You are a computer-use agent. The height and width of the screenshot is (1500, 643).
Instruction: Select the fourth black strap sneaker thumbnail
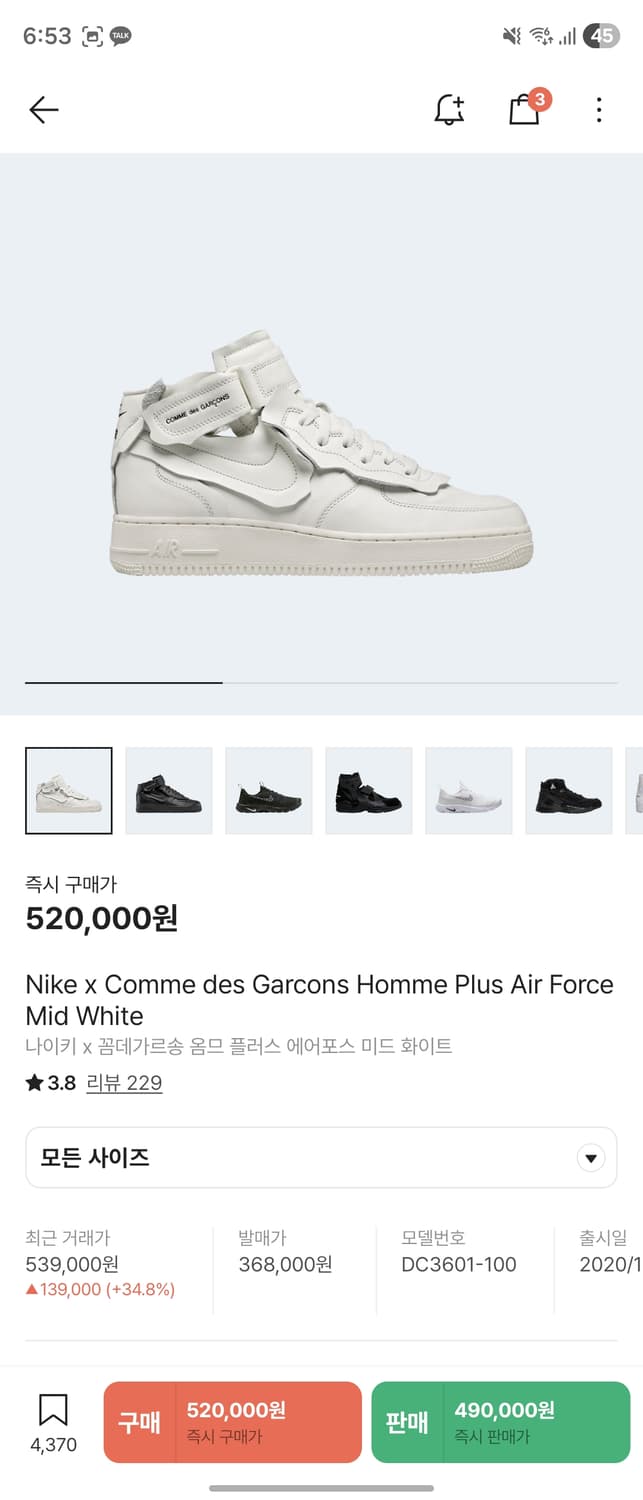(x=369, y=790)
